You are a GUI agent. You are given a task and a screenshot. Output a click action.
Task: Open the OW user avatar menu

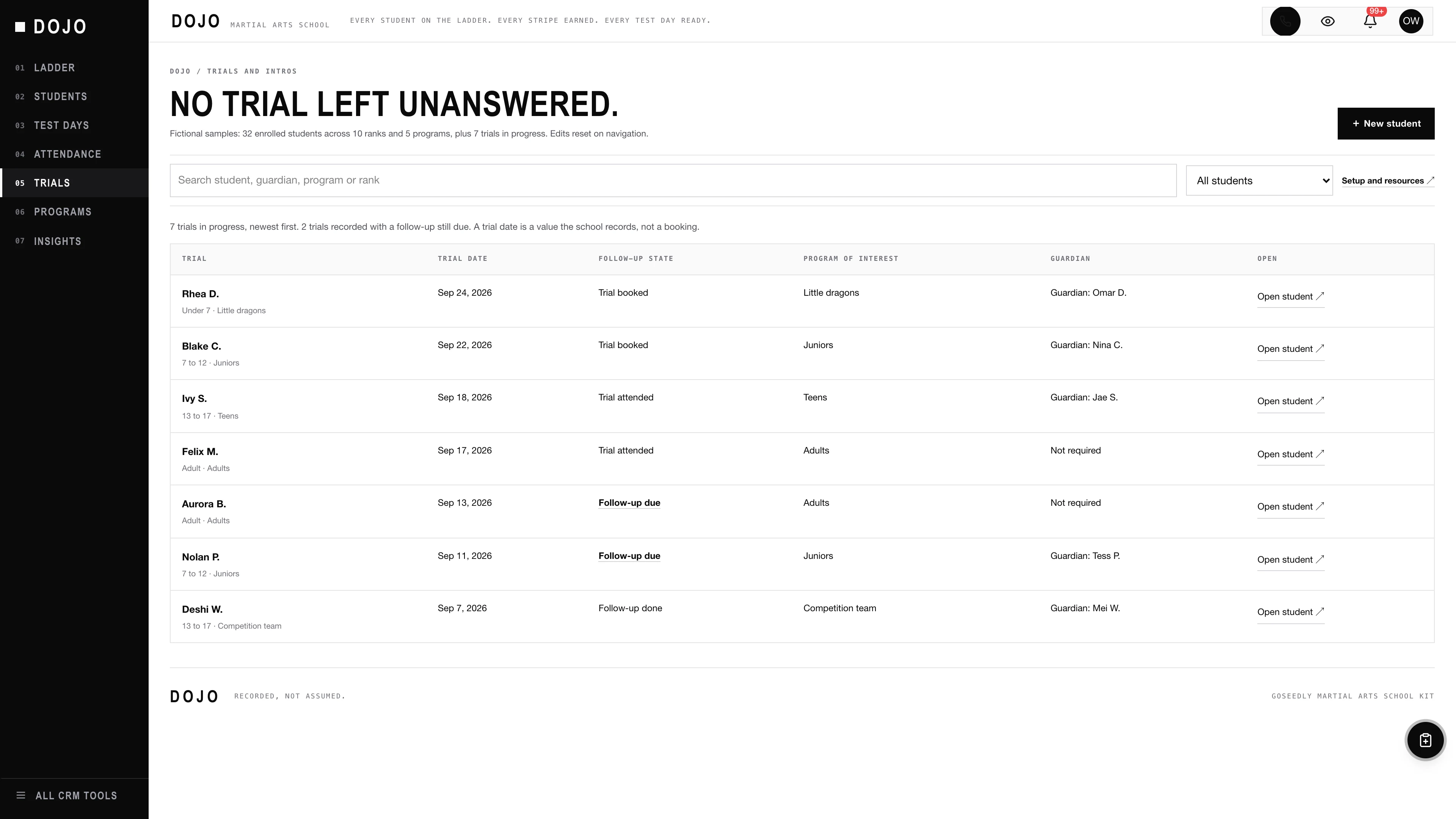[1411, 22]
